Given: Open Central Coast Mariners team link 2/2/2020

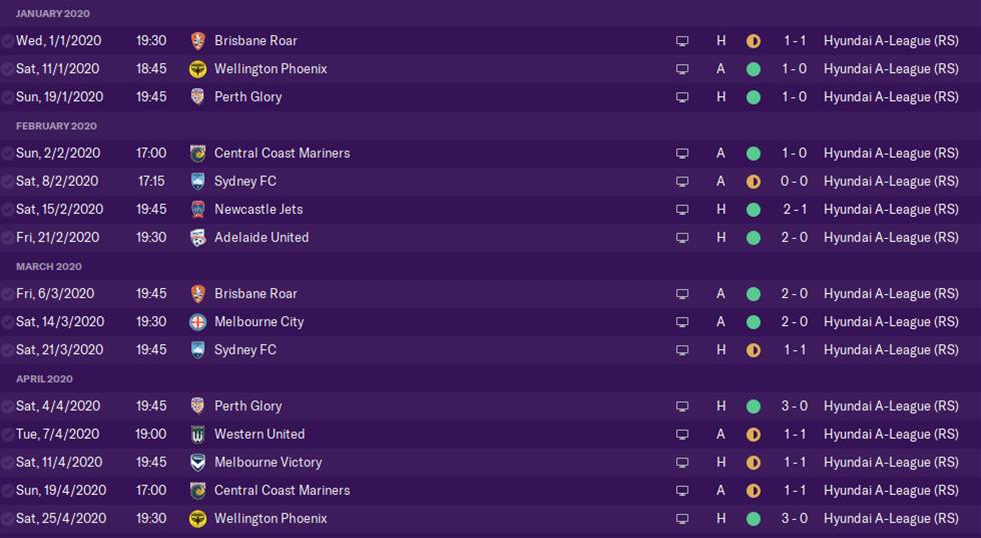Looking at the screenshot, I should (x=282, y=153).
